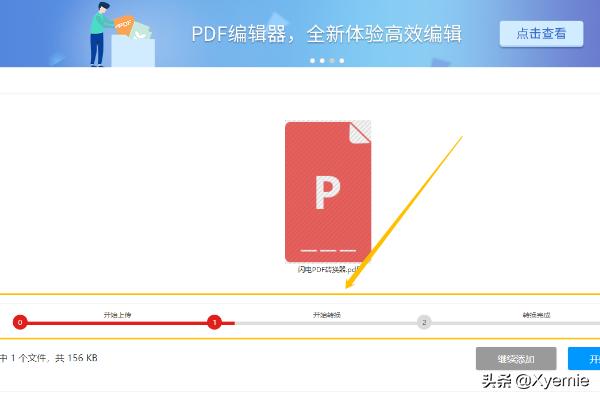Click the folded corner of the PDF icon
600x400 pixels.
click(359, 132)
